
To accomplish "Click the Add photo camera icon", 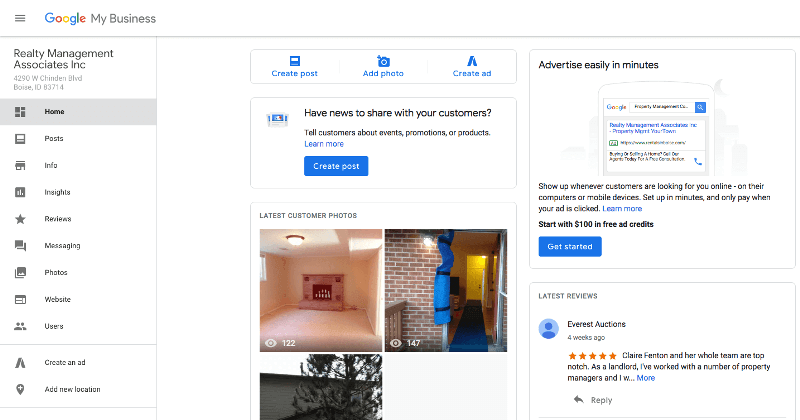I will 383,61.
